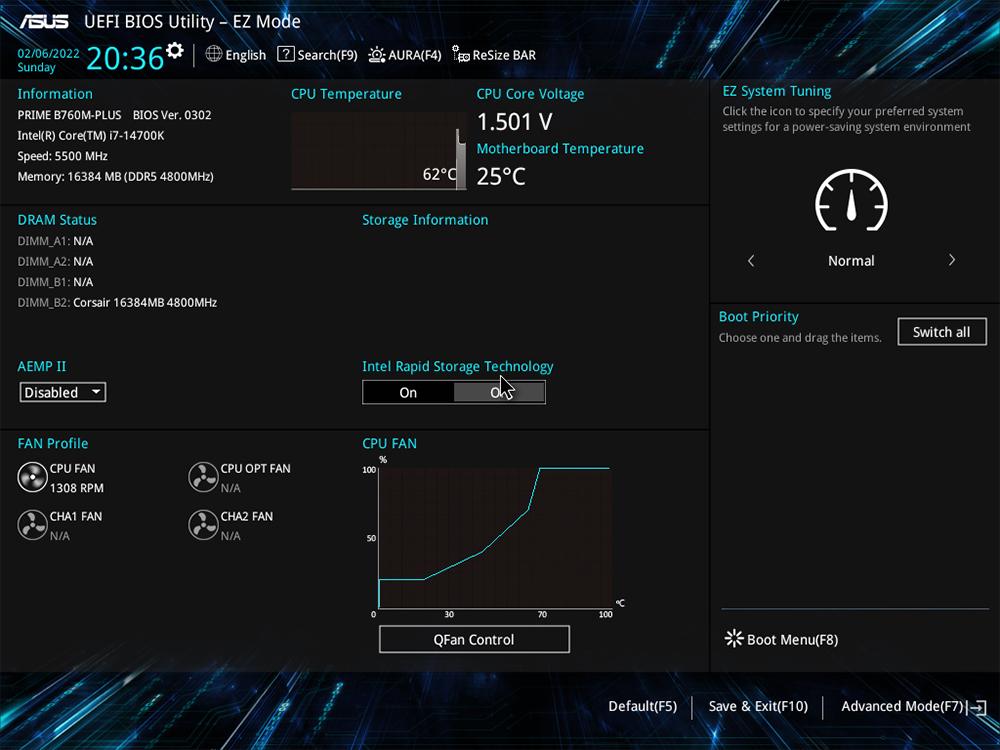The image size is (1000, 750).
Task: Click the 1308 RPM fan speed
Action: pyautogui.click(x=77, y=488)
